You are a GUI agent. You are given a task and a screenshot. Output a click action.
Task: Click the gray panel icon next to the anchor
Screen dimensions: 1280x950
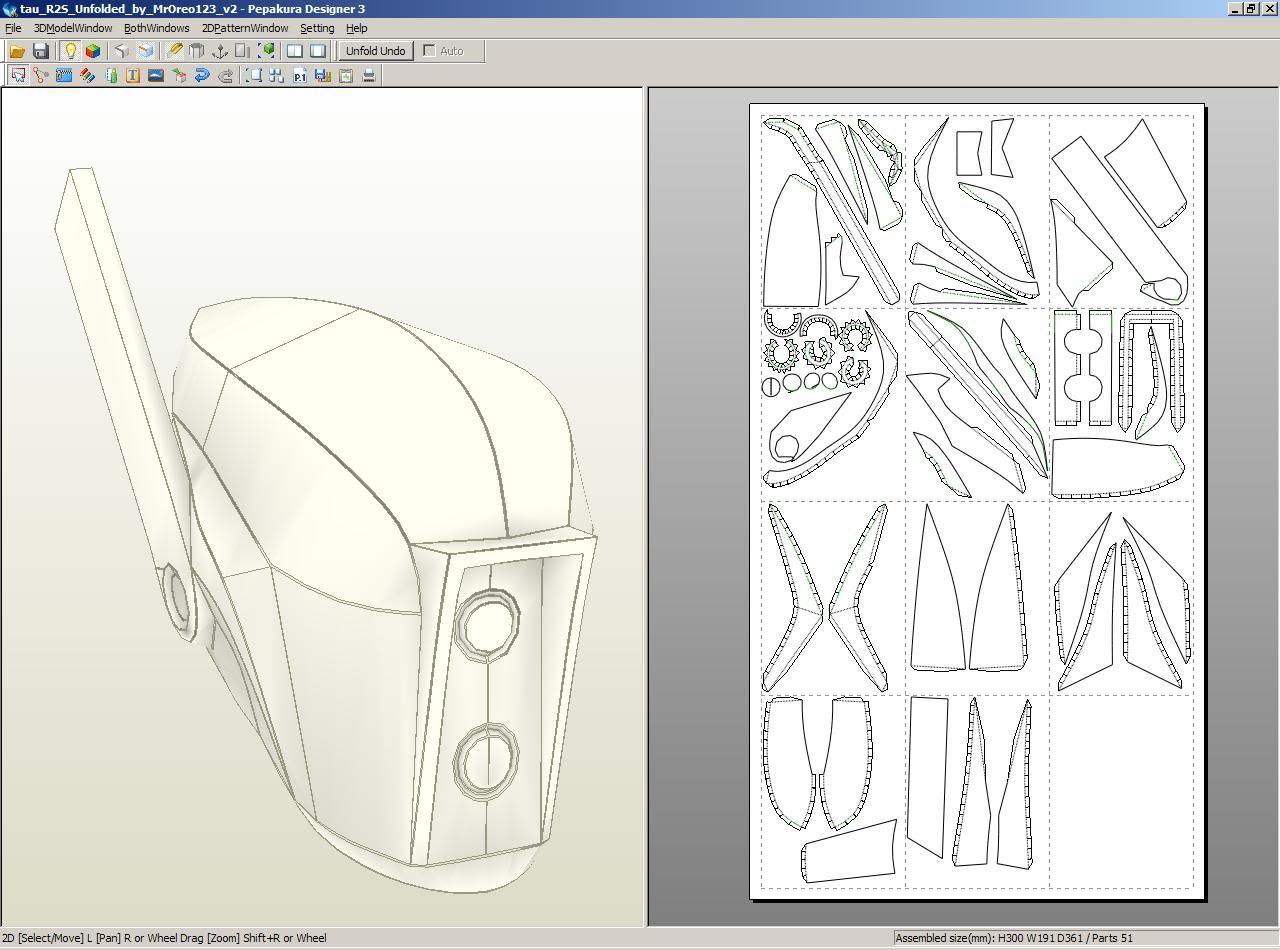(x=243, y=51)
